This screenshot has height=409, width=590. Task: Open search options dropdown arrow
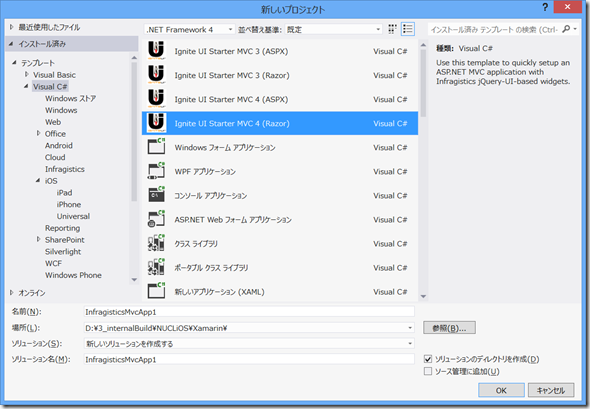tap(575, 29)
